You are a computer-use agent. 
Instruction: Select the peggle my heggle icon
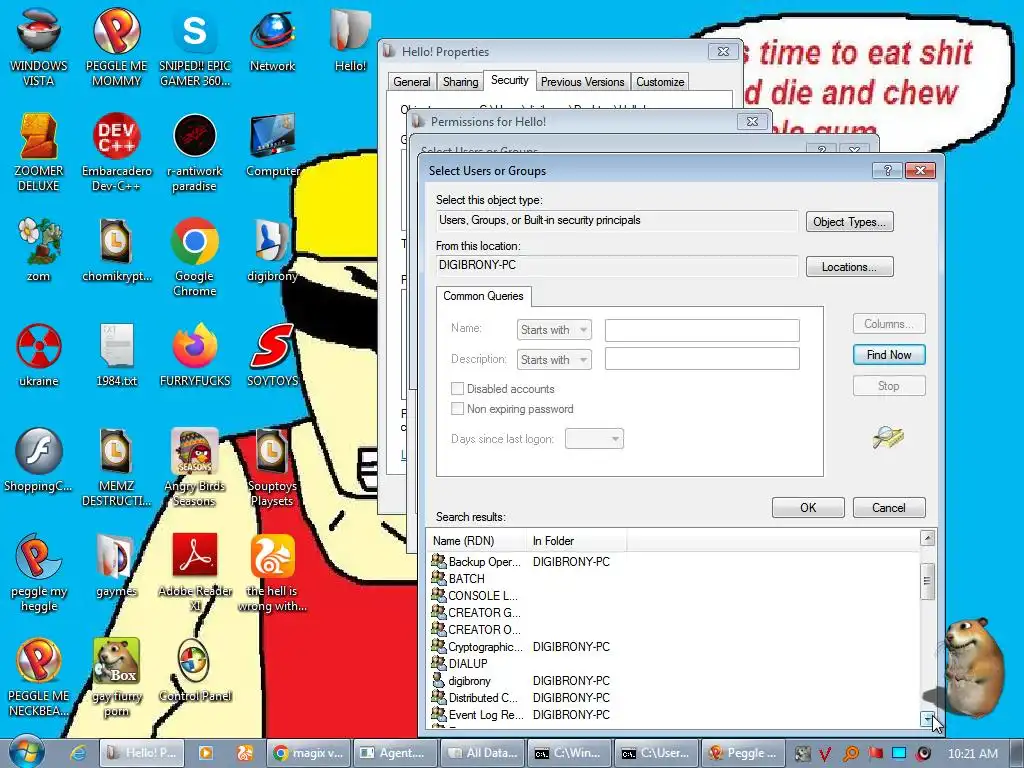pyautogui.click(x=39, y=573)
